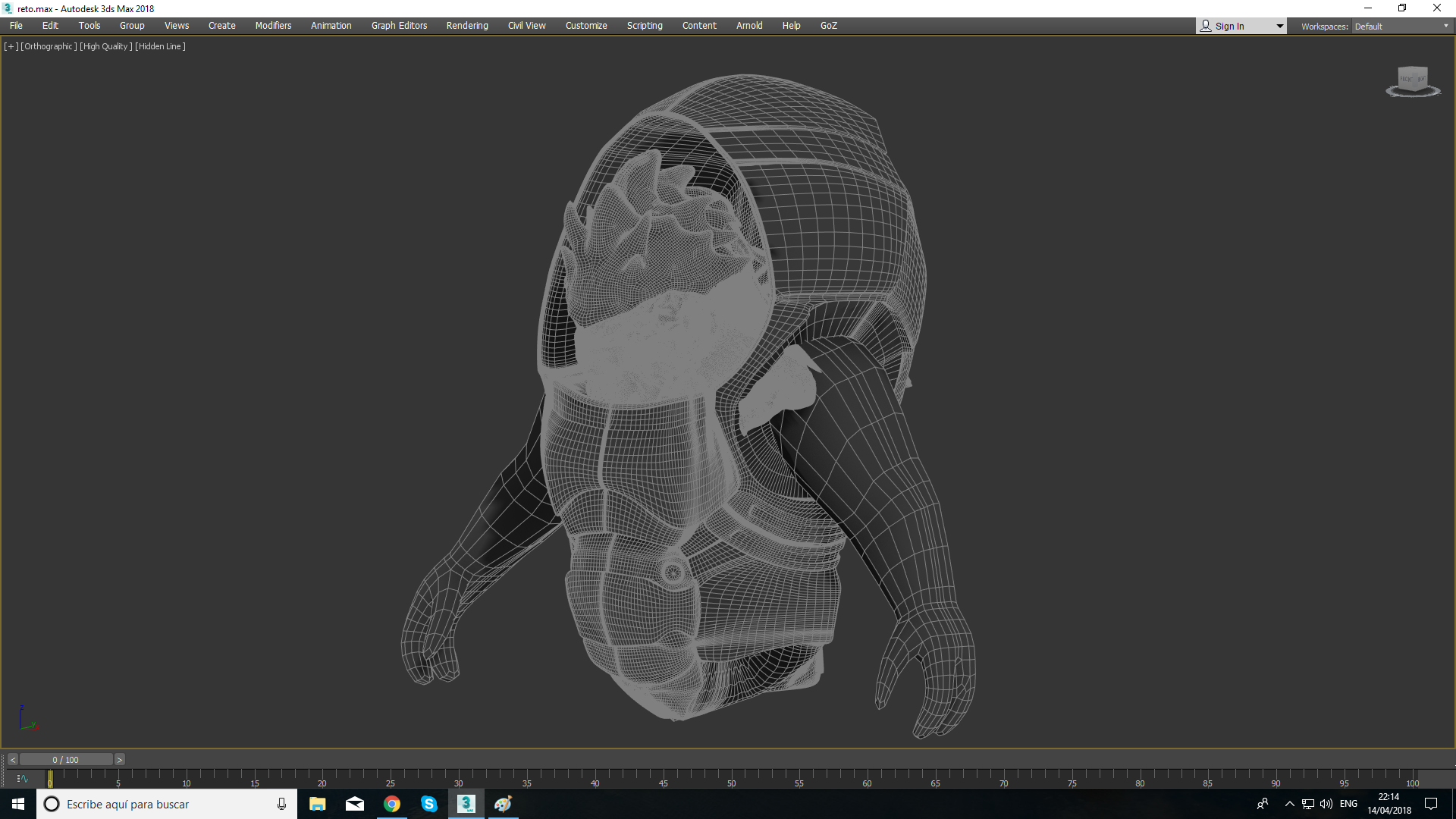Click frame 50 on the timeline track

732,775
